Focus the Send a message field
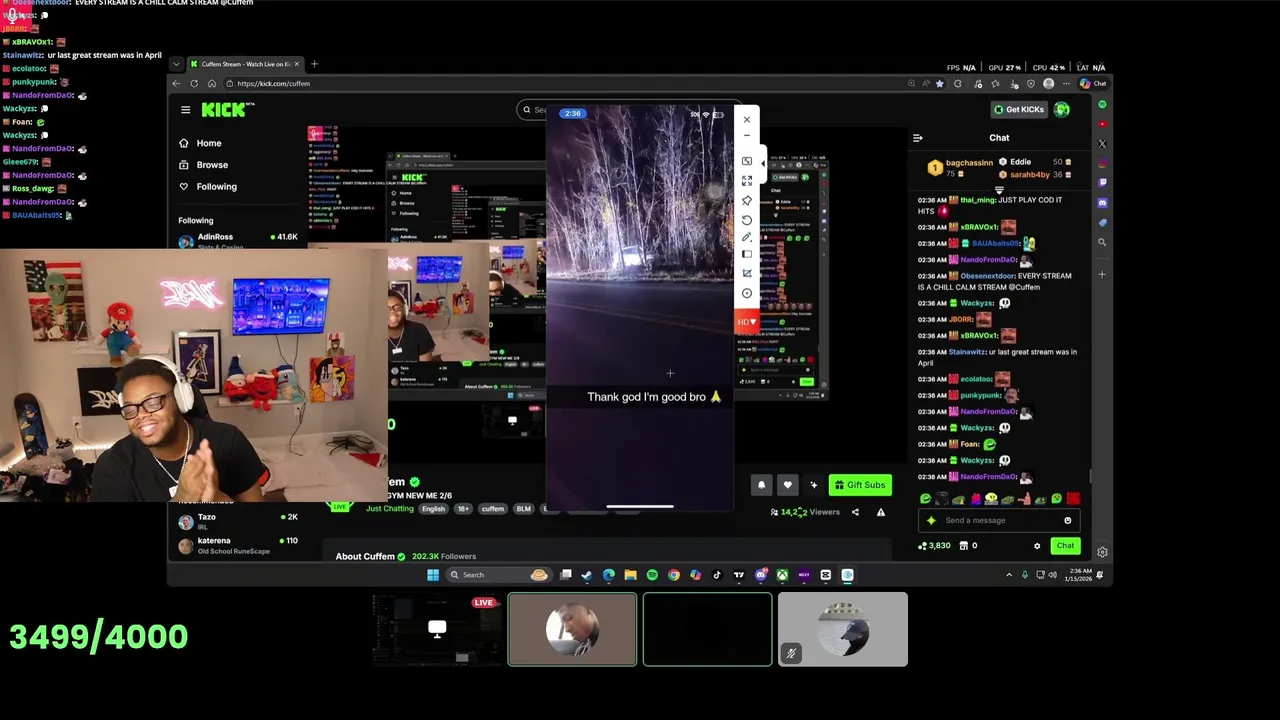 (x=1000, y=520)
